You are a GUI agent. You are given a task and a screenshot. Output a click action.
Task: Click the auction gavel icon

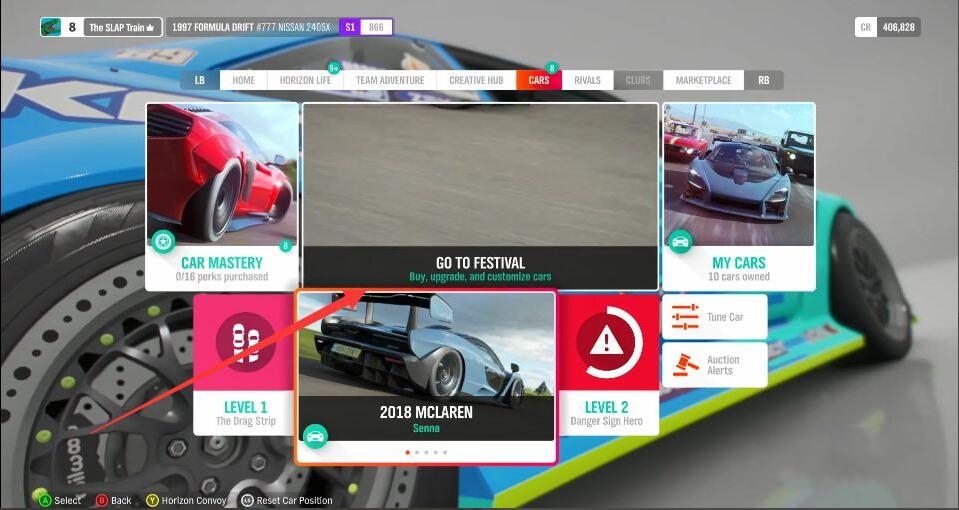pos(686,365)
